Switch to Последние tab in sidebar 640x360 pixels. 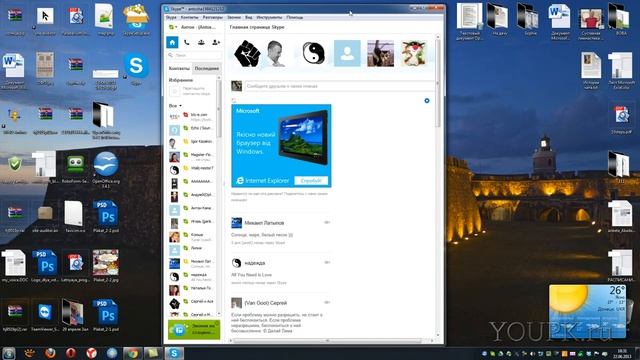point(207,69)
